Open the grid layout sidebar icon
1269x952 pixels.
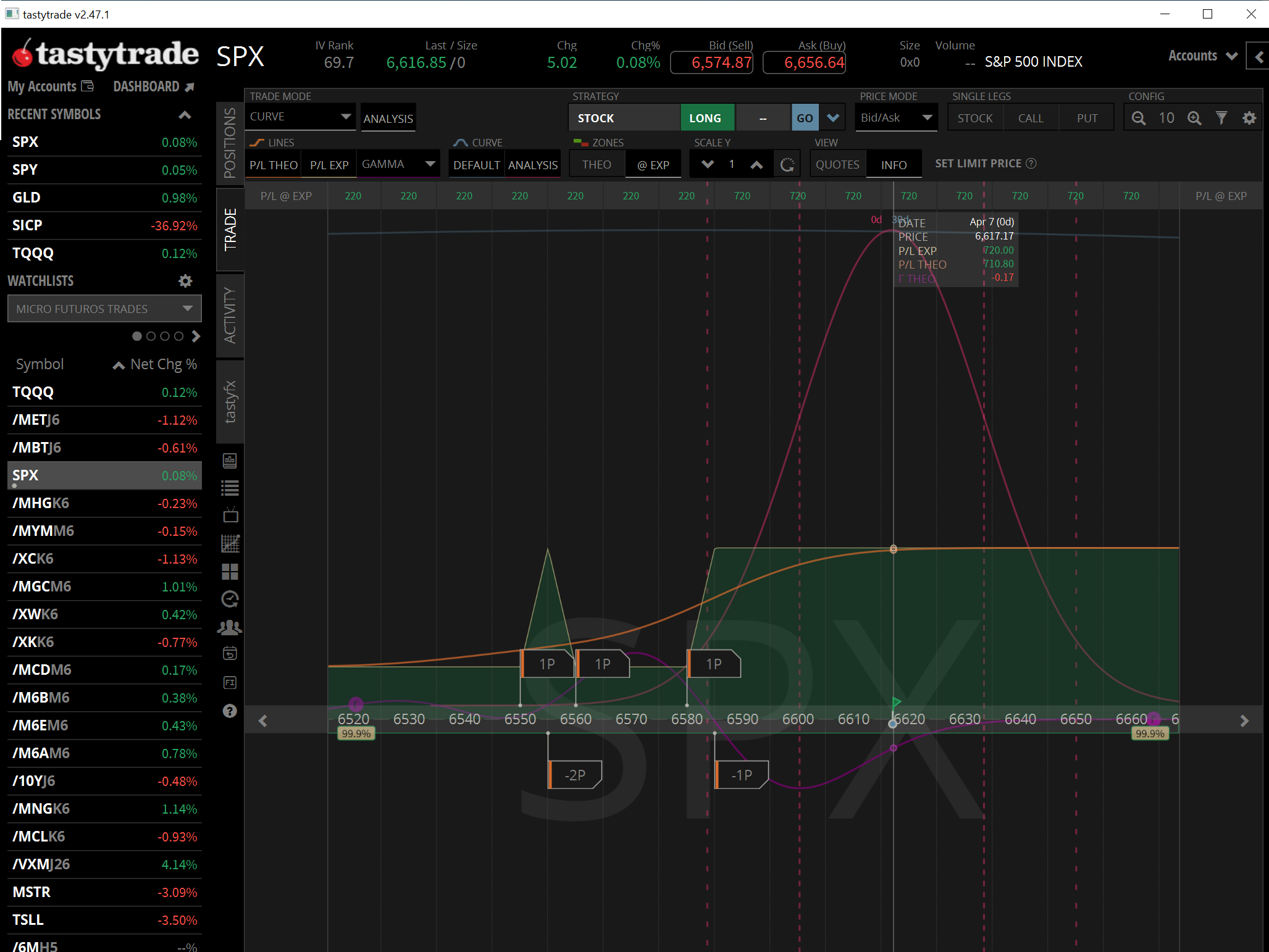tap(230, 572)
